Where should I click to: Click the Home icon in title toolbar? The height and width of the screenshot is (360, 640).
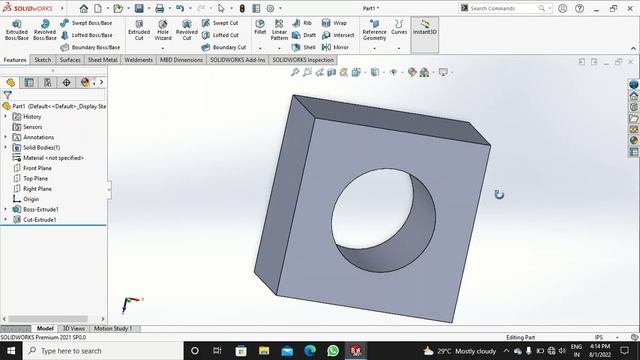click(84, 8)
